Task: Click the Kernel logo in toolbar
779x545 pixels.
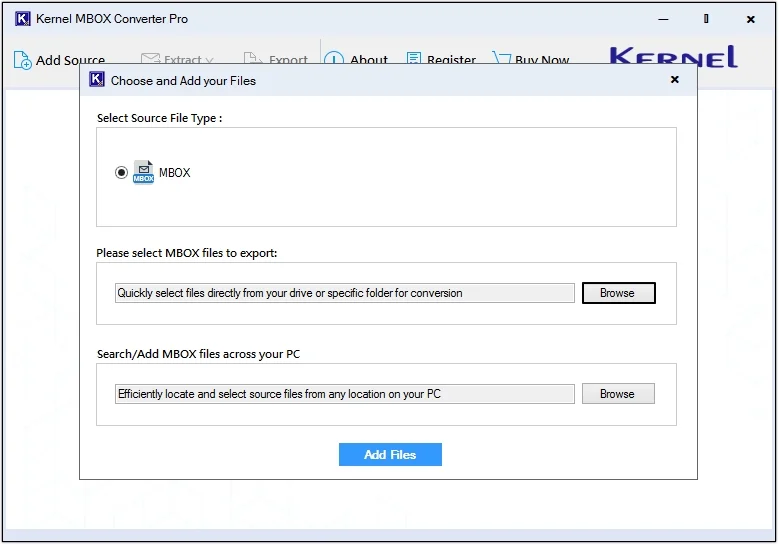Action: tap(673, 56)
